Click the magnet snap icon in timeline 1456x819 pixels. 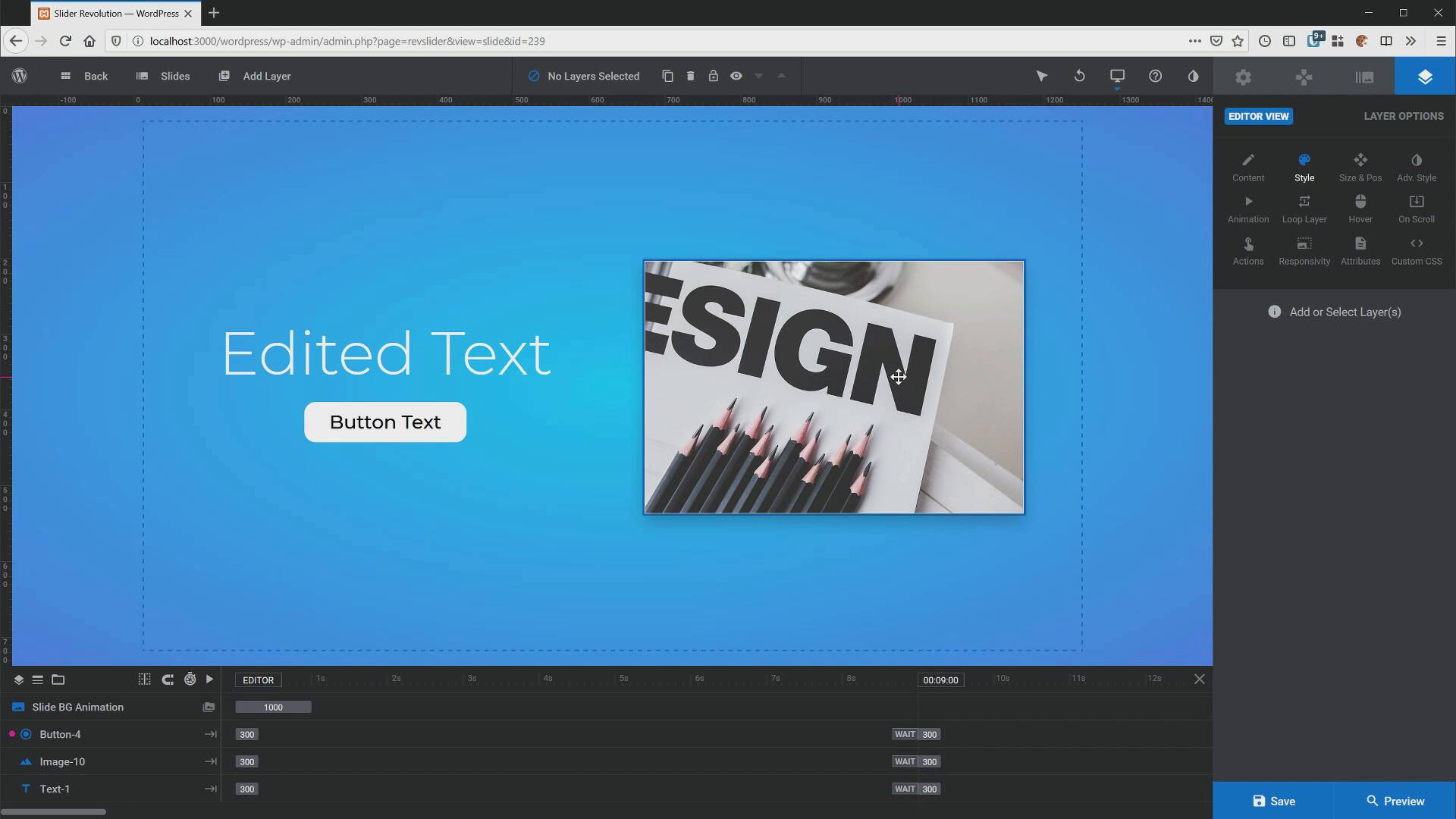(168, 679)
